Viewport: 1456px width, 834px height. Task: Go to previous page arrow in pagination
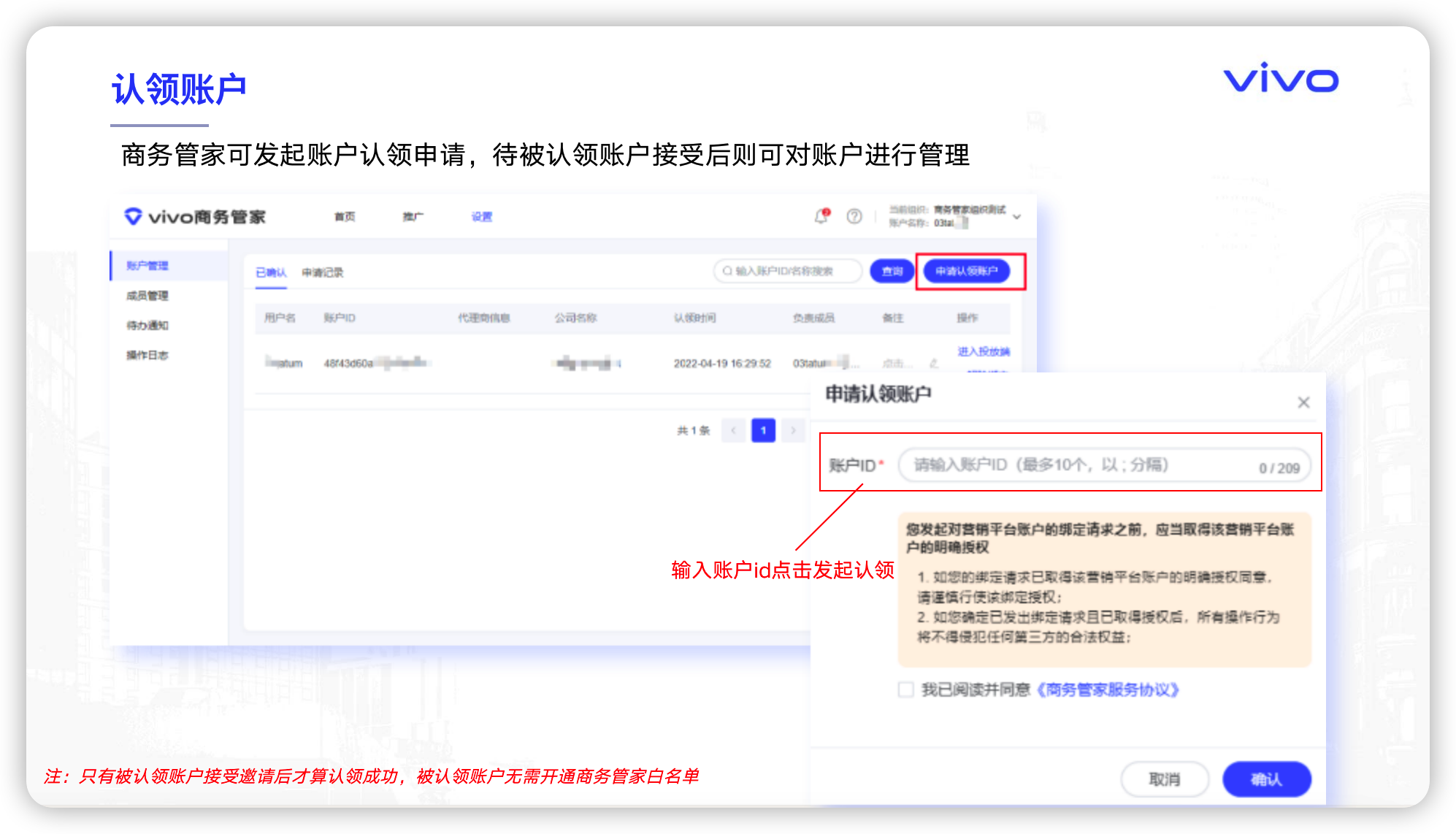point(733,430)
